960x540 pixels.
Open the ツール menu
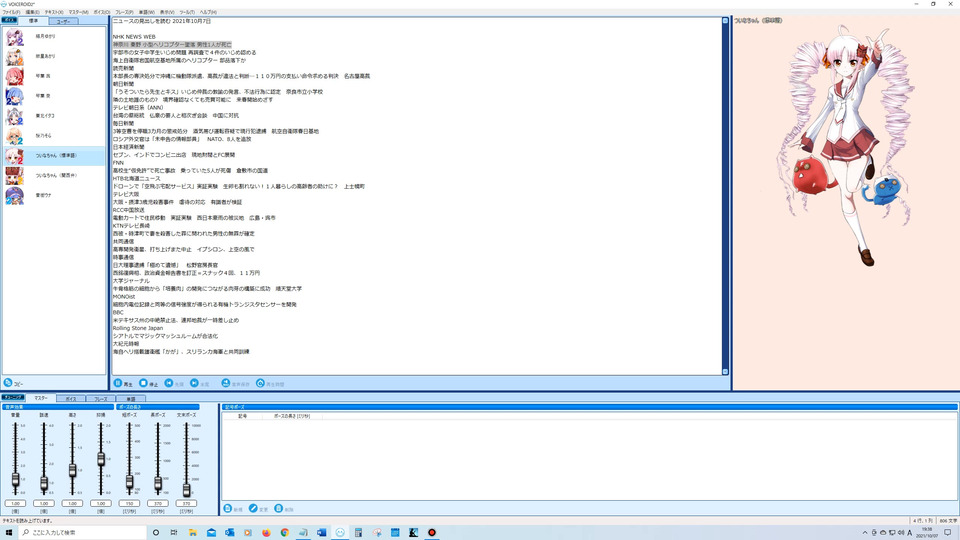click(x=187, y=12)
